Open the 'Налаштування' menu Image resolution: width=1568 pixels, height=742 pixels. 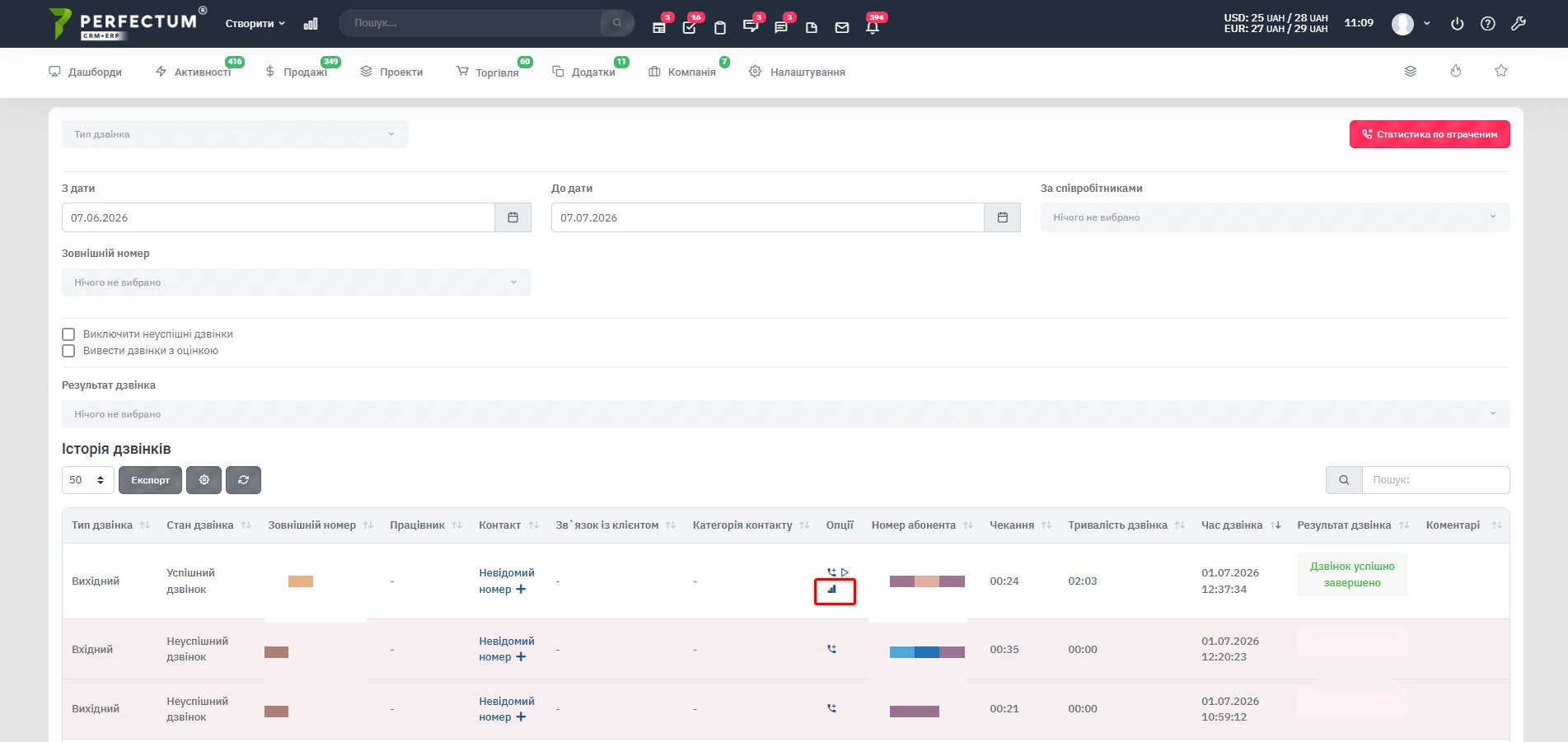797,72
